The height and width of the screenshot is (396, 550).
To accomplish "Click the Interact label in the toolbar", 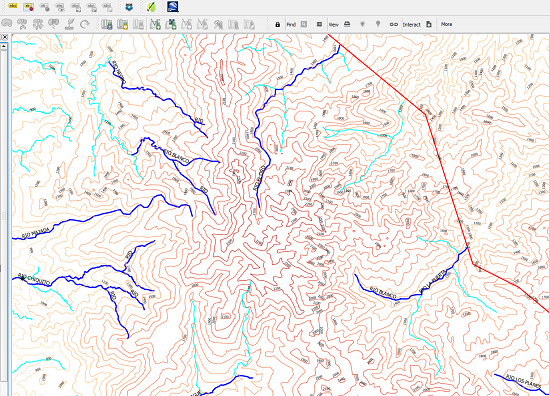I will click(x=411, y=25).
